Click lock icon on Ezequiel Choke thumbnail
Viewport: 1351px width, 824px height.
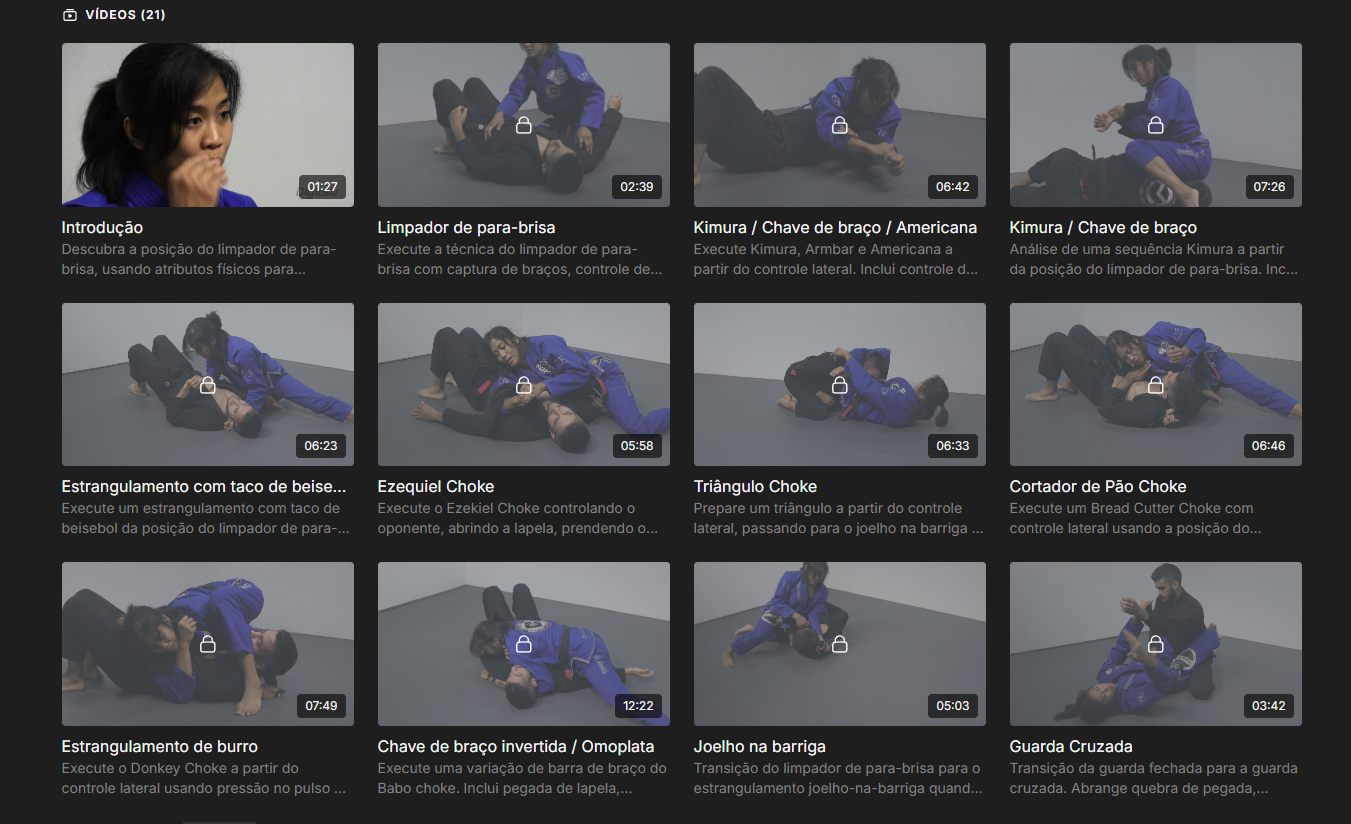click(x=523, y=385)
